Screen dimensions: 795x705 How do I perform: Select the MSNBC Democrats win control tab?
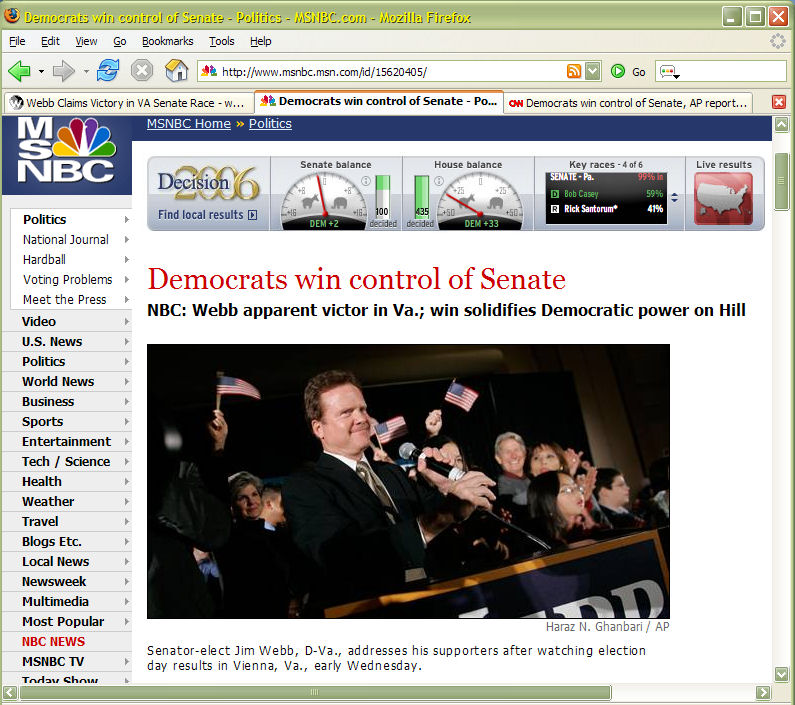coord(378,101)
